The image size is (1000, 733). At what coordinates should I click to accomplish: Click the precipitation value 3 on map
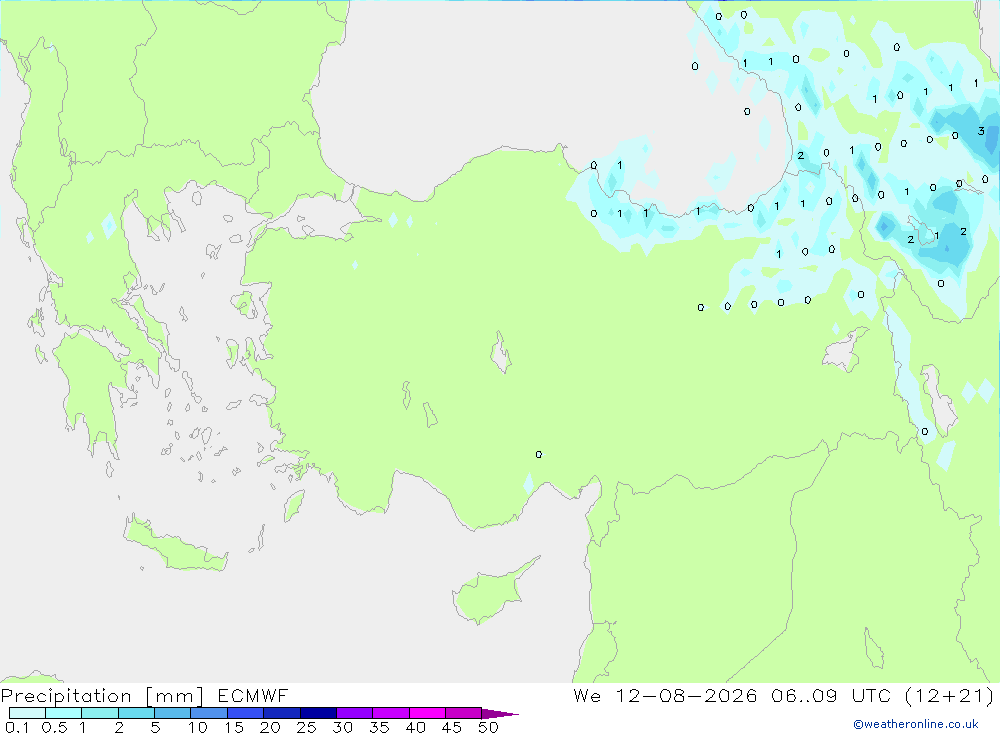[x=981, y=131]
